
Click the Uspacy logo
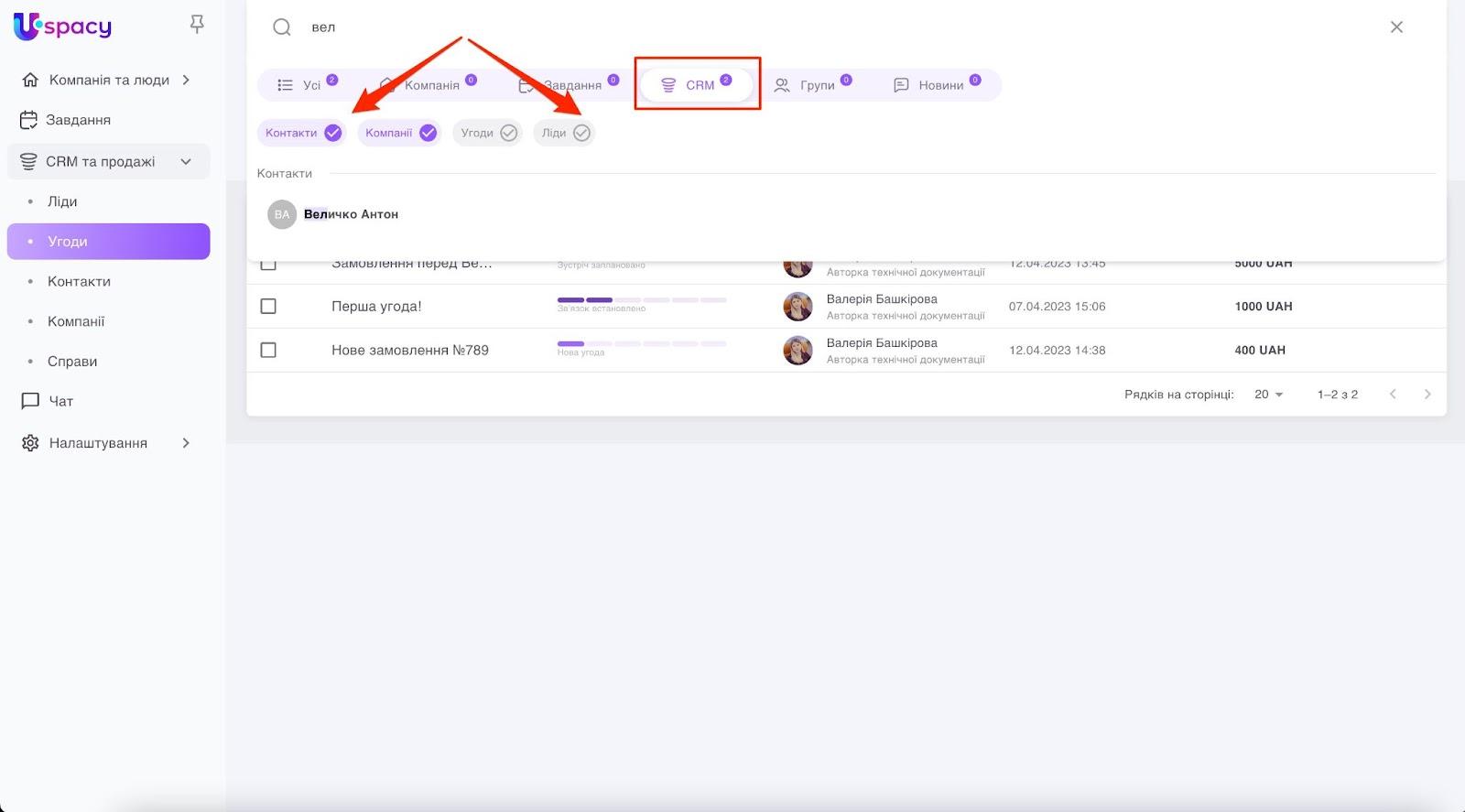coord(62,27)
